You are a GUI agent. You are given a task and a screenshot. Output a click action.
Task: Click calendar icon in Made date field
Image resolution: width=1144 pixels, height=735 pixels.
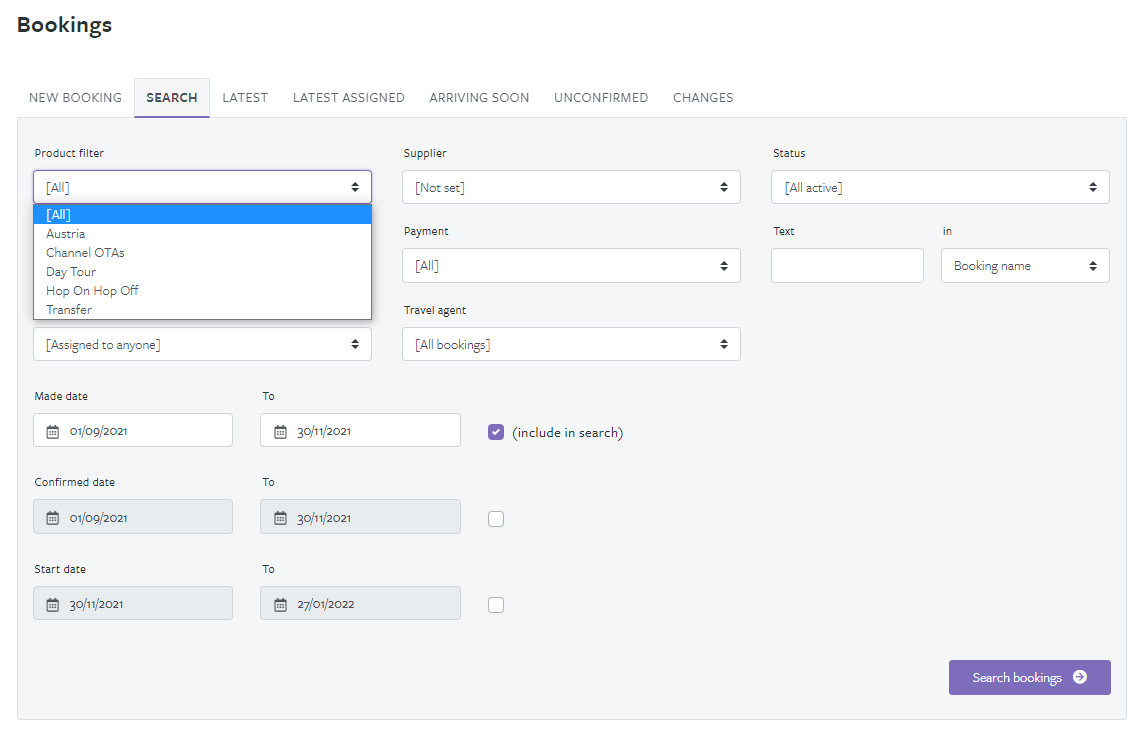53,432
